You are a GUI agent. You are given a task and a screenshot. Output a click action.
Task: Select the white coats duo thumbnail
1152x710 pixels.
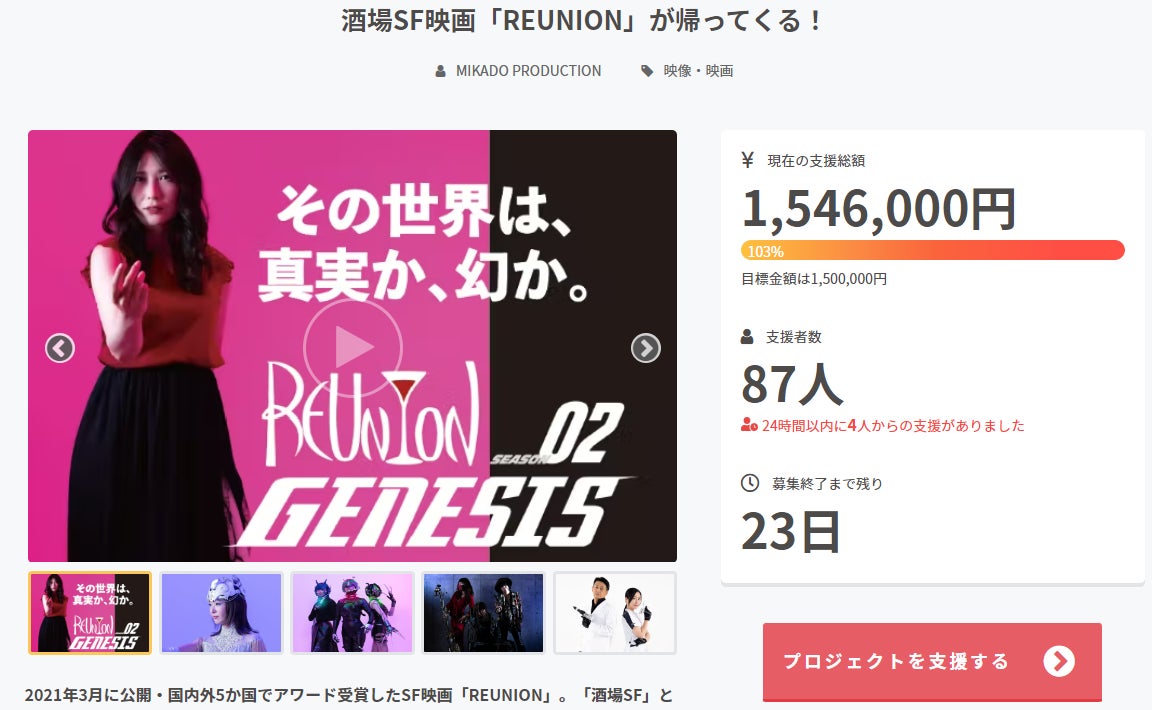click(615, 613)
